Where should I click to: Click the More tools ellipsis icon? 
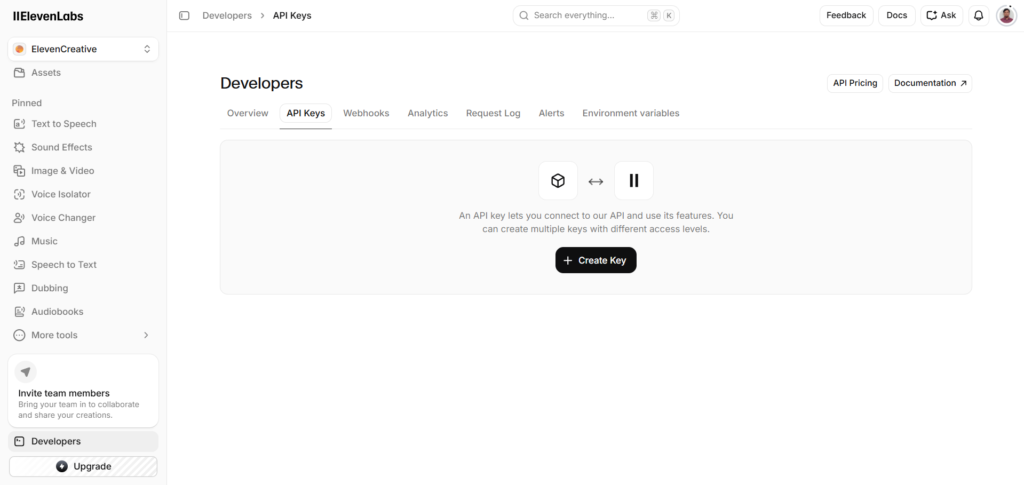click(x=20, y=335)
